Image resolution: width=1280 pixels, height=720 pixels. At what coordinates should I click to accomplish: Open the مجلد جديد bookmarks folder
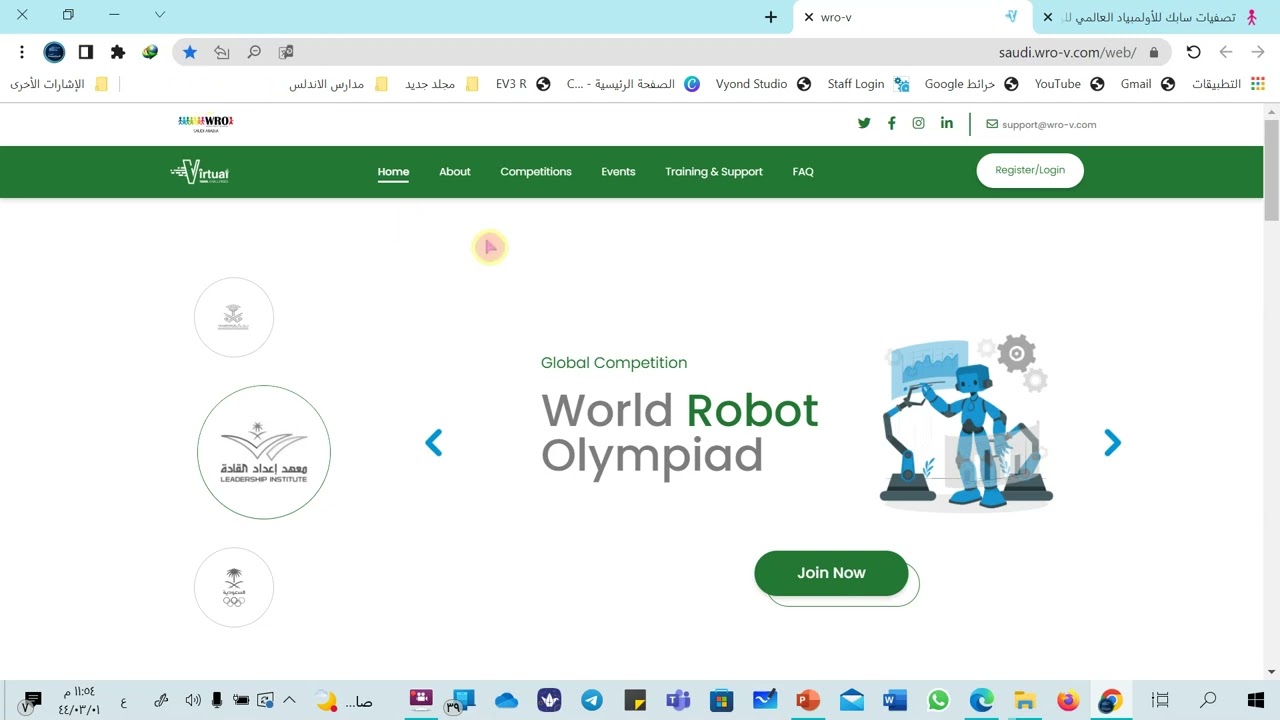[x=441, y=84]
